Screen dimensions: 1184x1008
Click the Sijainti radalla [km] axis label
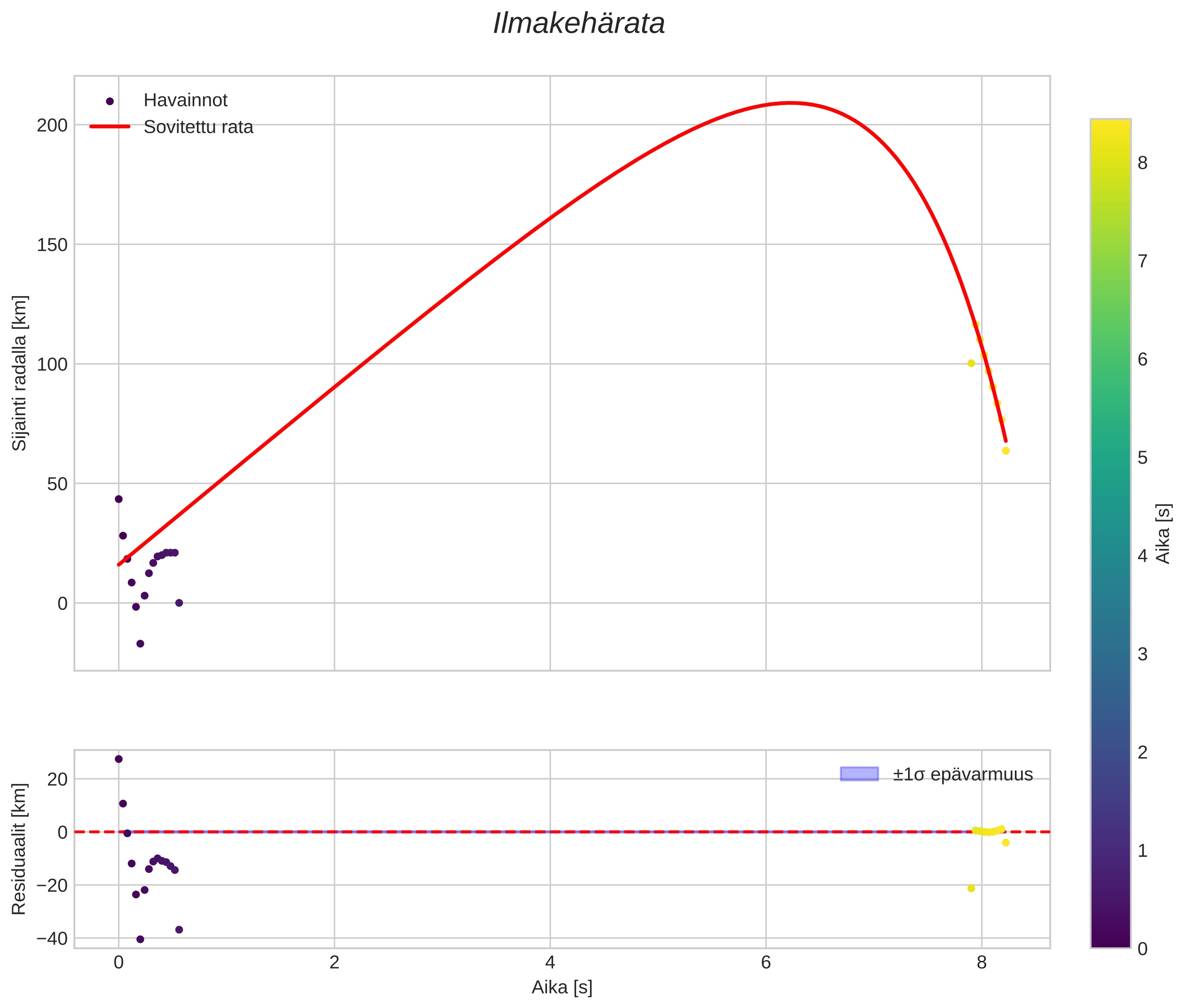click(x=20, y=373)
